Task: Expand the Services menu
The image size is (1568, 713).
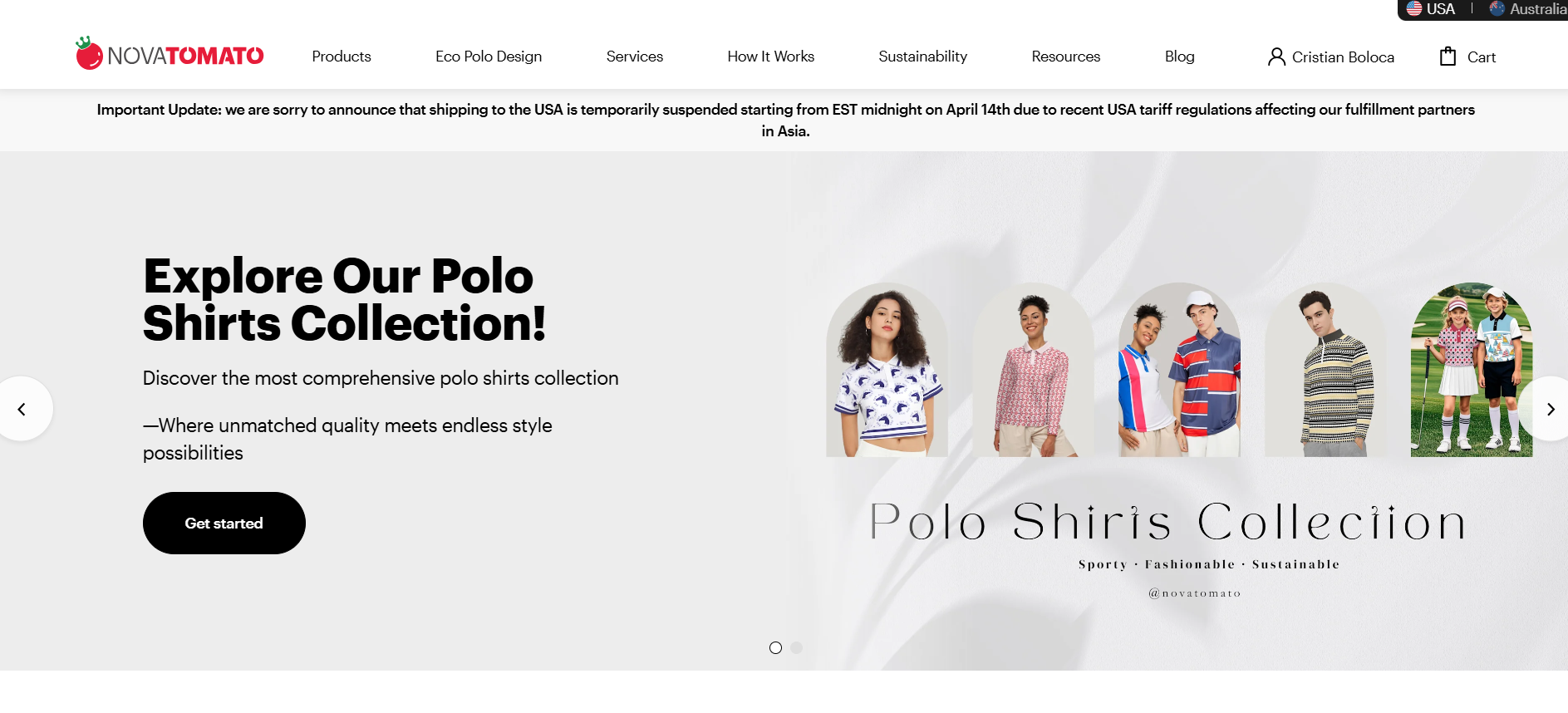Action: (635, 57)
